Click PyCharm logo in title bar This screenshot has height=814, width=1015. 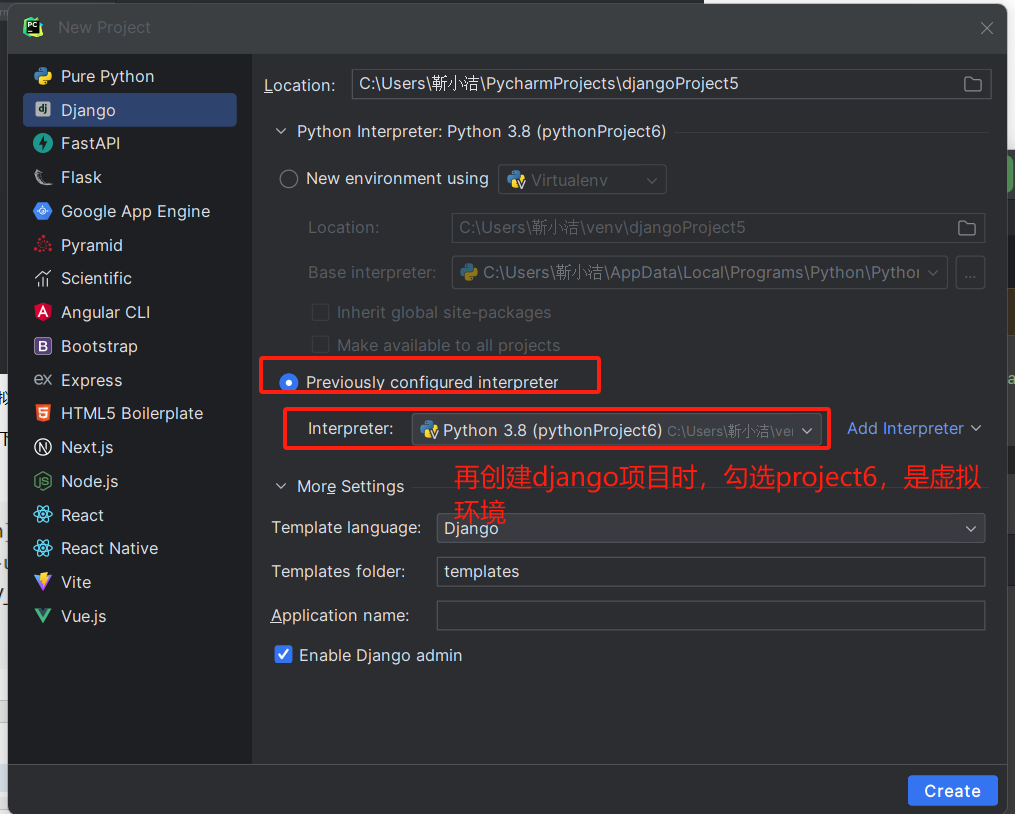[x=33, y=27]
